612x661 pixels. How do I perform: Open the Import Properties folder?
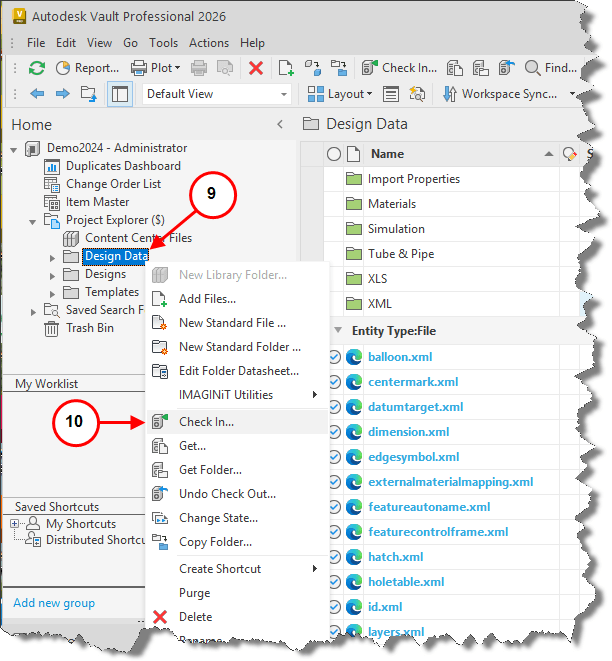tap(413, 179)
